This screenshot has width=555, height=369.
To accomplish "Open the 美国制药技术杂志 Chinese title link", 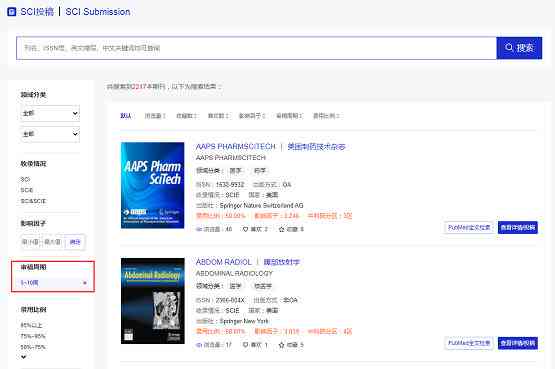I will pos(316,146).
